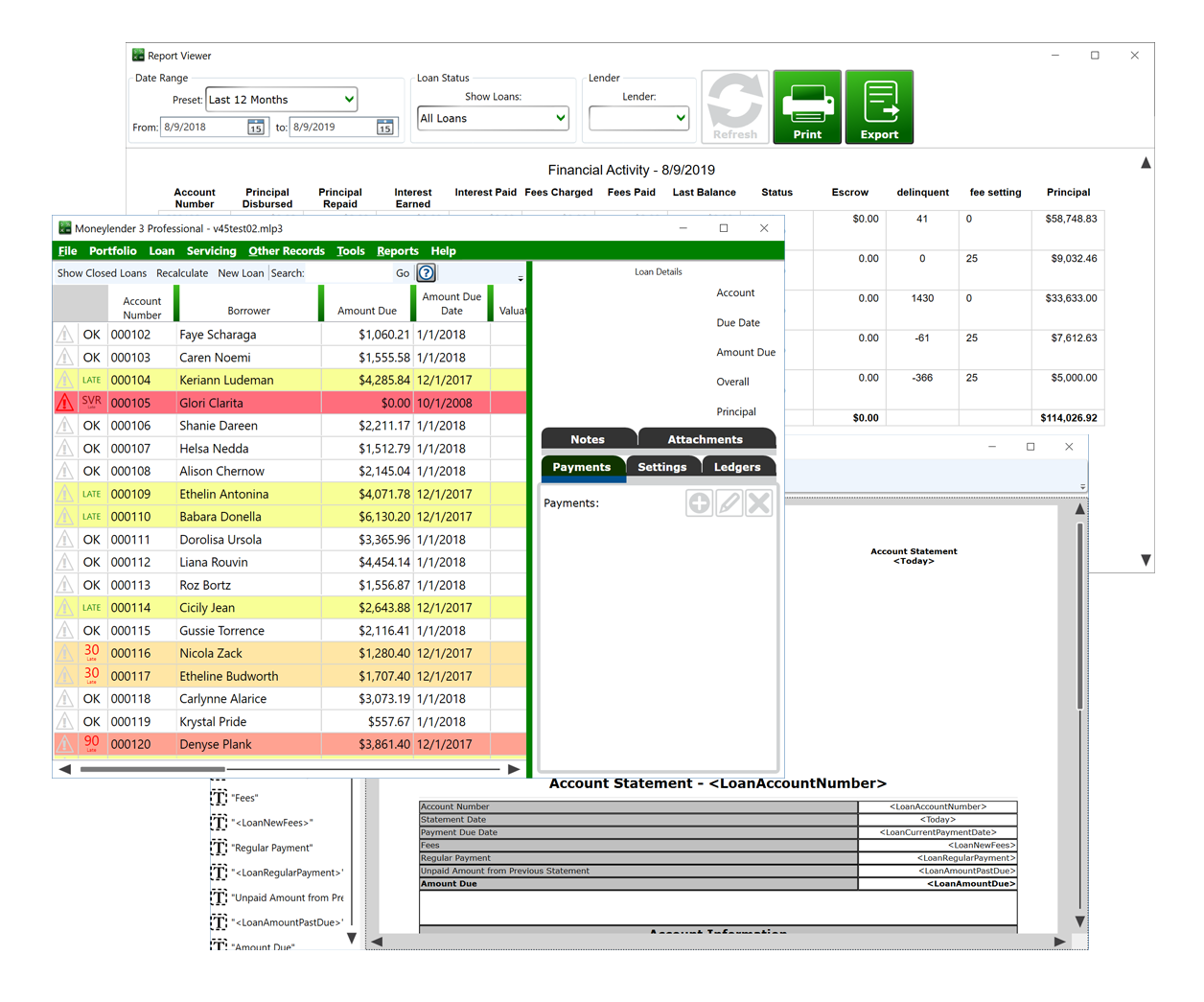Image resolution: width=1204 pixels, height=1002 pixels.
Task: Click the warning icon for Faye Scharaga
Action: 65,335
